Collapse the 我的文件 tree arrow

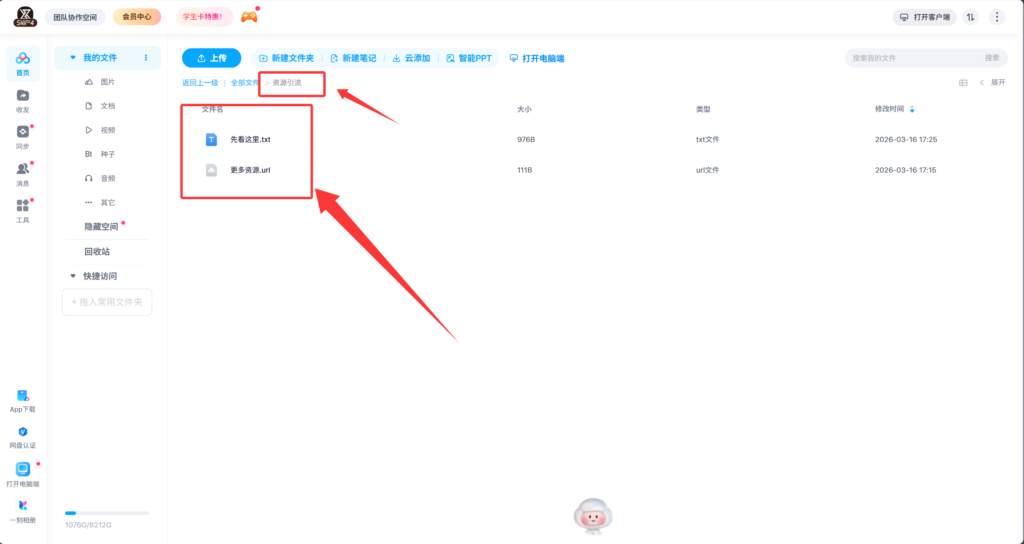click(72, 58)
